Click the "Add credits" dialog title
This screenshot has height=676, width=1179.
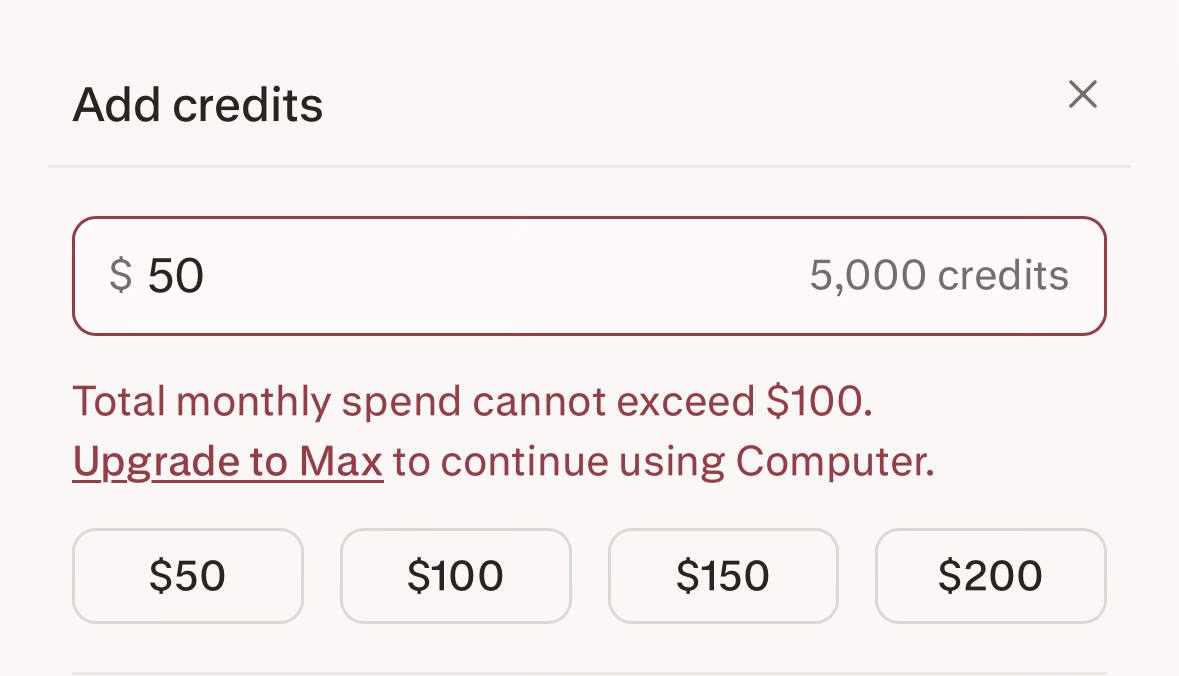[x=198, y=105]
